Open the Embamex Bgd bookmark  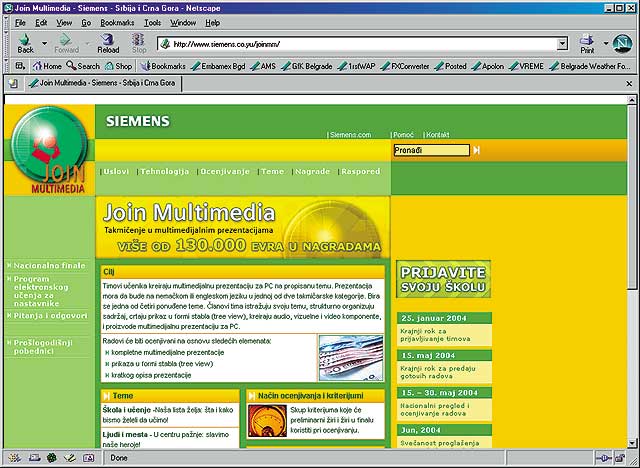[218, 66]
